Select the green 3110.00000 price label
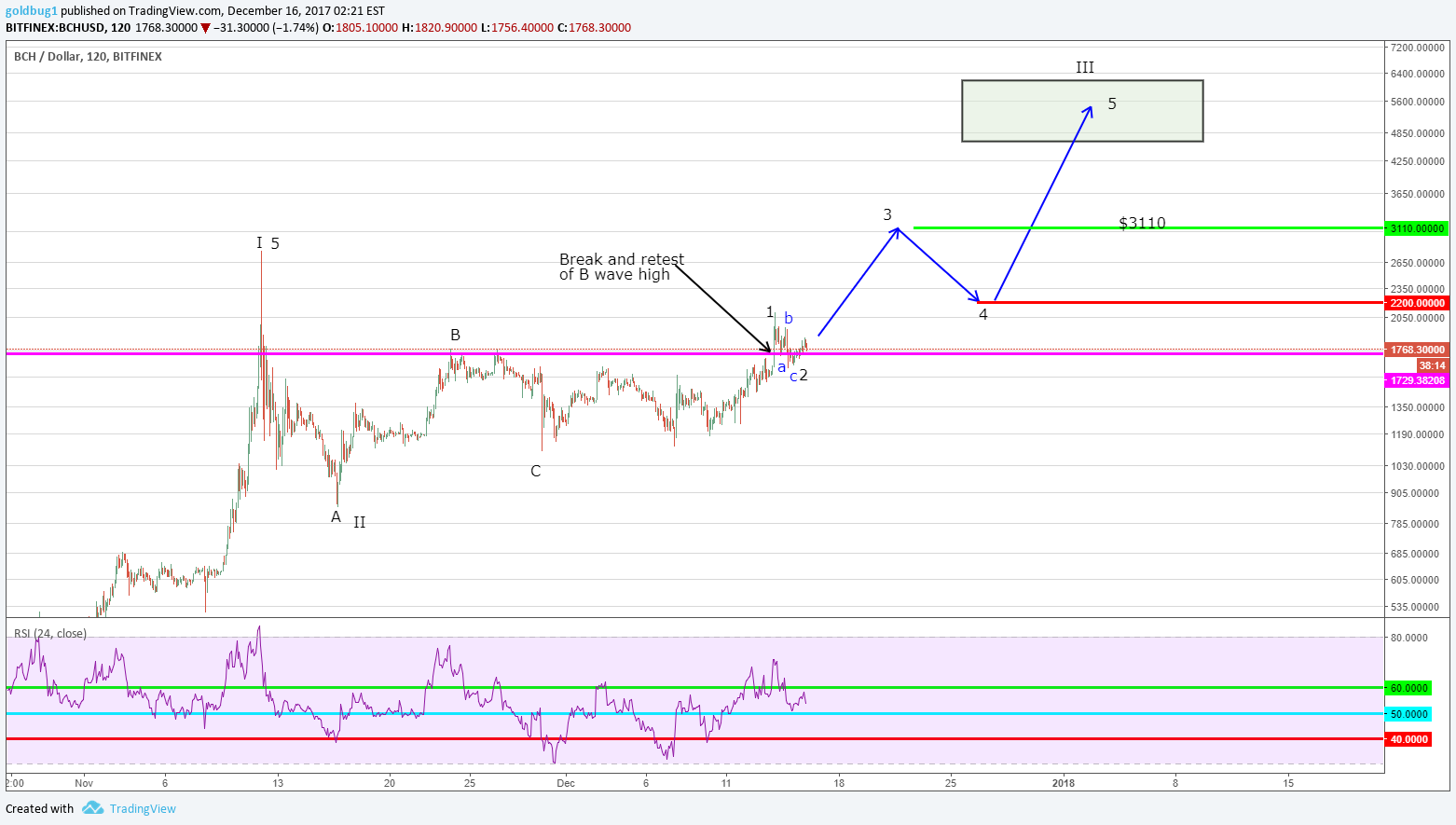Viewport: 1456px width, 825px height. (1417, 228)
